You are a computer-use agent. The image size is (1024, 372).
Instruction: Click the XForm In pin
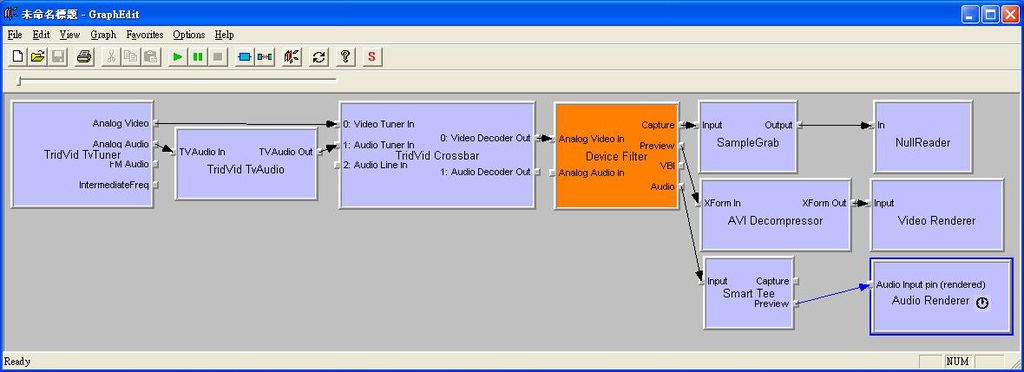[x=699, y=204]
